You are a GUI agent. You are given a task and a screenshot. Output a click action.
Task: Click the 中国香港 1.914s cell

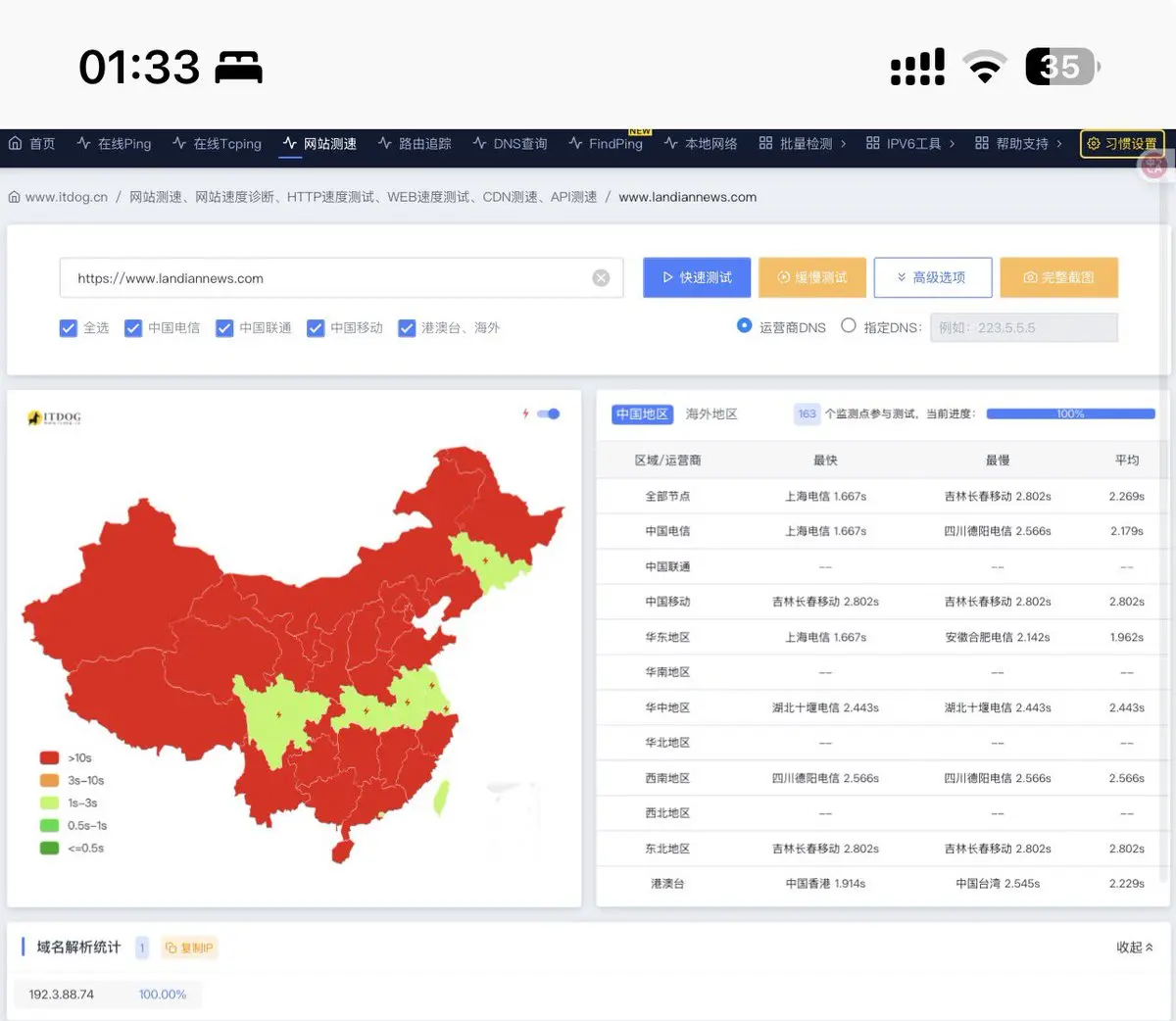(x=825, y=884)
